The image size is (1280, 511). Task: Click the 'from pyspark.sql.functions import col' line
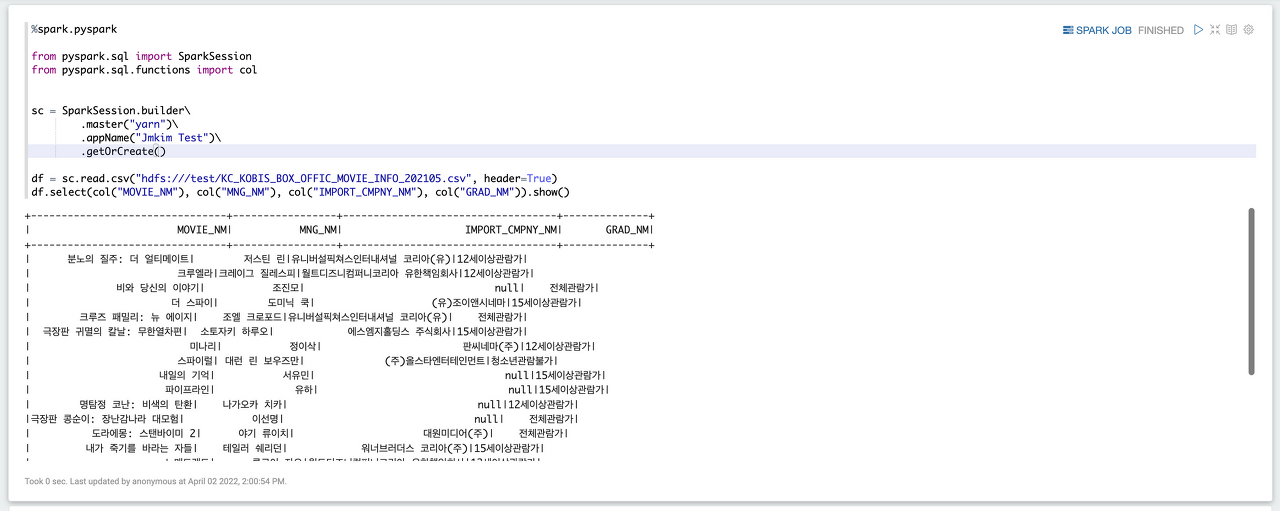pyautogui.click(x=144, y=70)
